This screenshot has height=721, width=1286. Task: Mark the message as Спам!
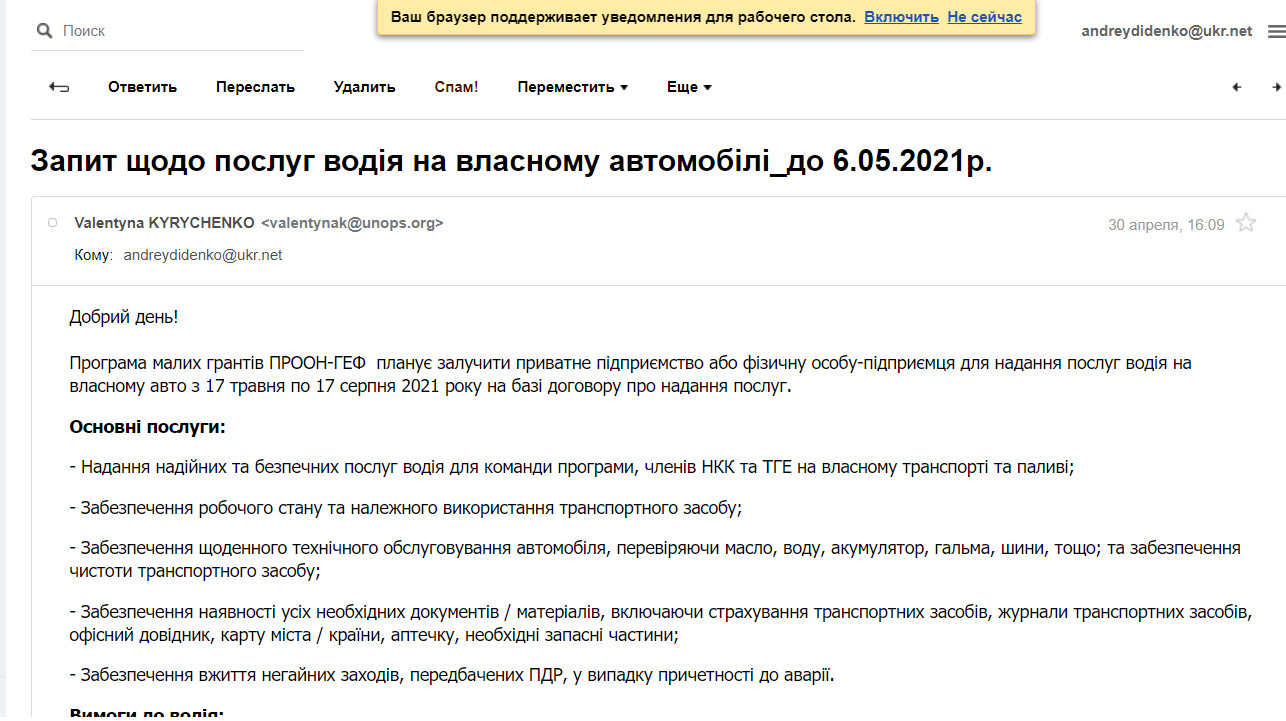point(456,87)
